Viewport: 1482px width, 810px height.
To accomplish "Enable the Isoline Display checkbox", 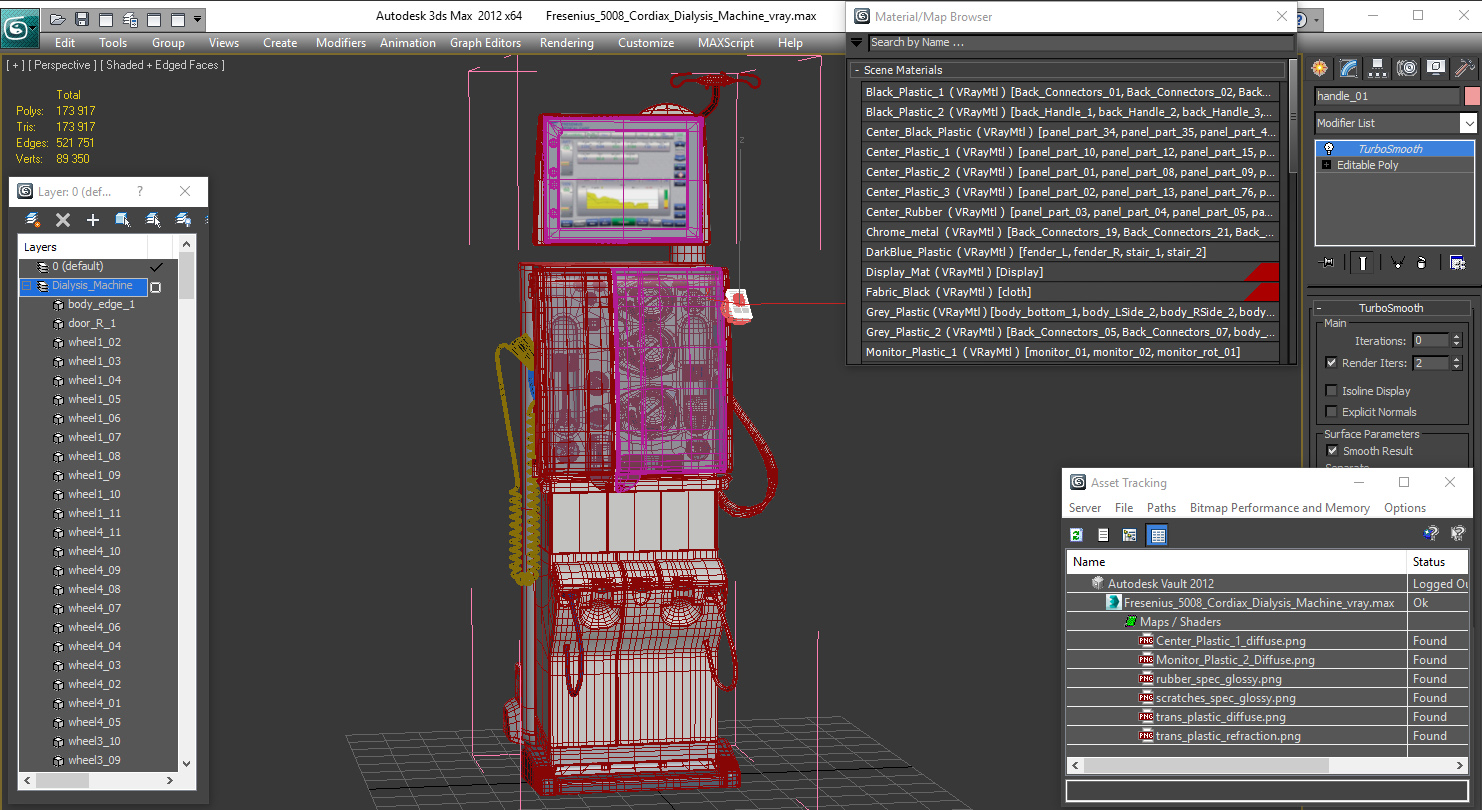I will (x=1331, y=391).
